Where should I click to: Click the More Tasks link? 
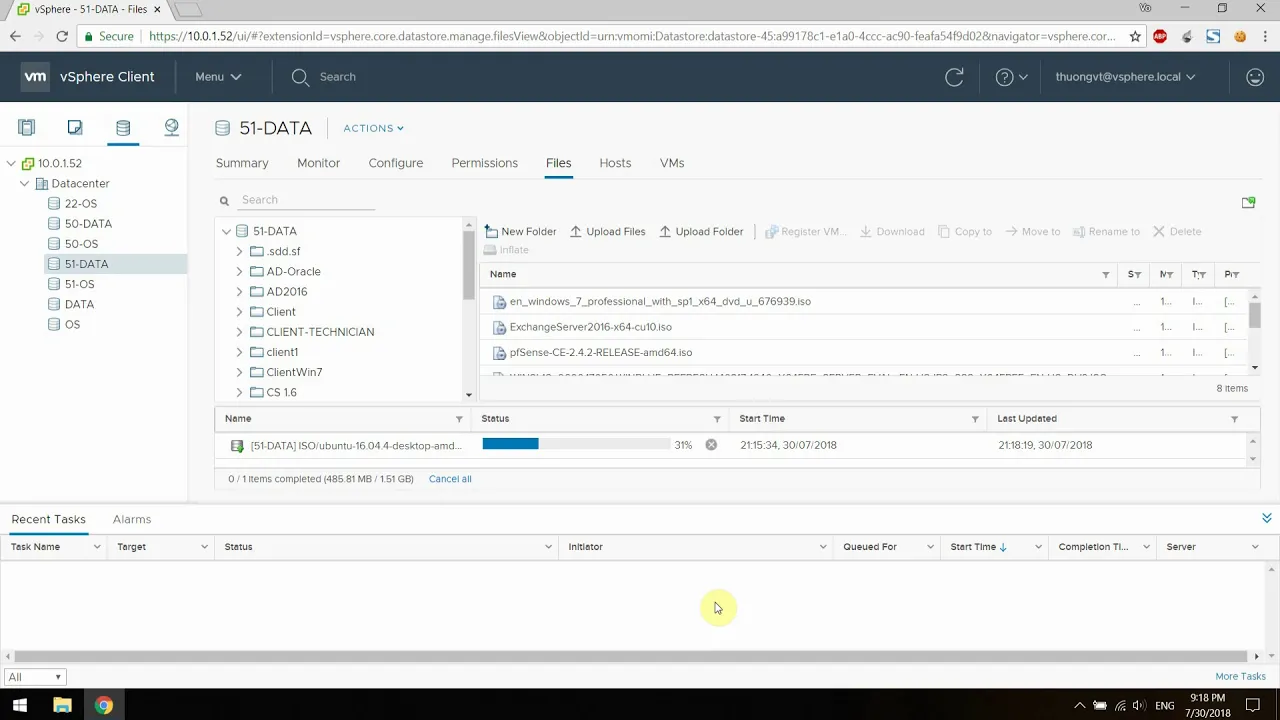(x=1240, y=676)
